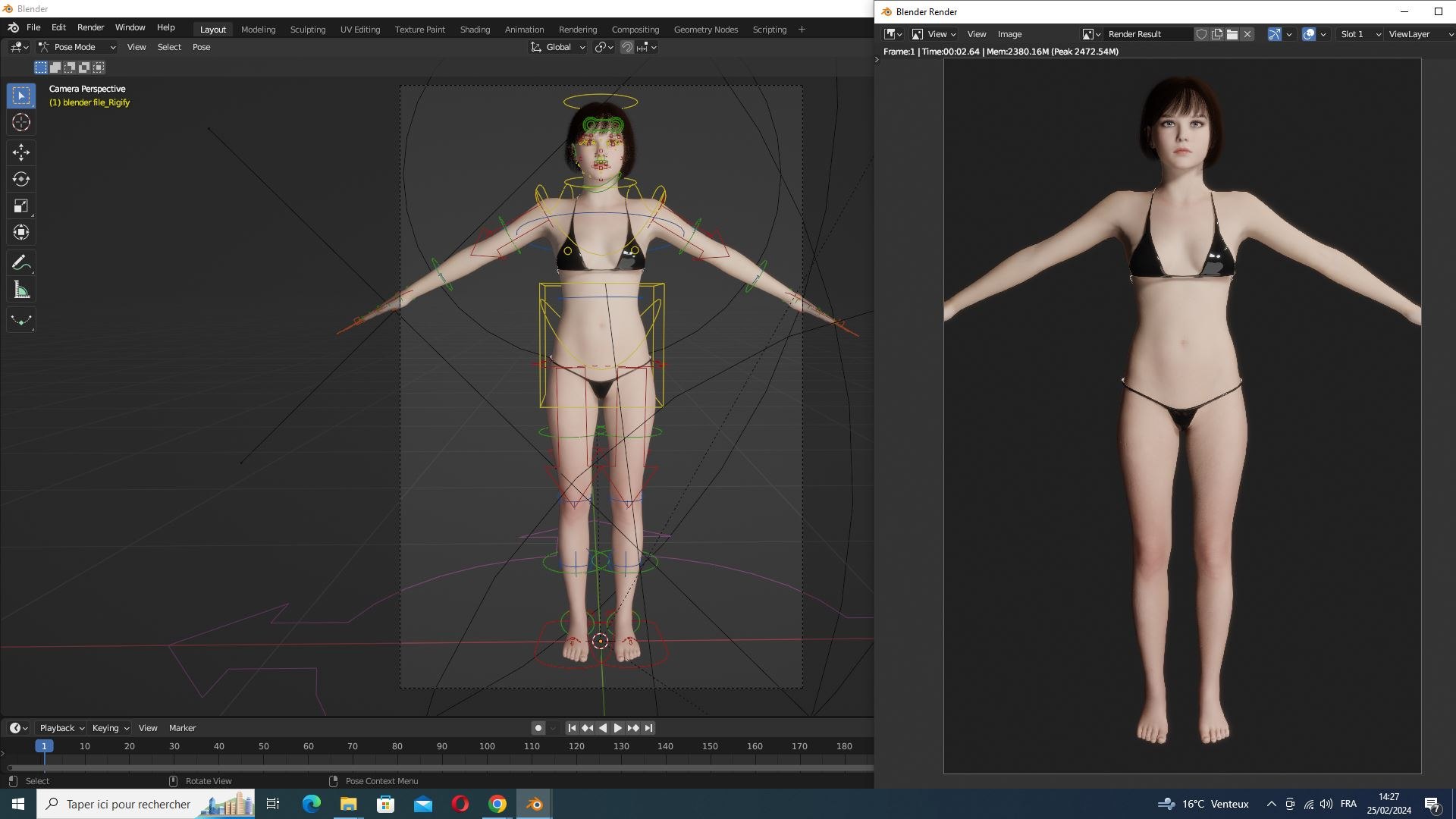This screenshot has height=819, width=1456.
Task: Open Image menu in Blender Render window
Action: coord(1009,34)
